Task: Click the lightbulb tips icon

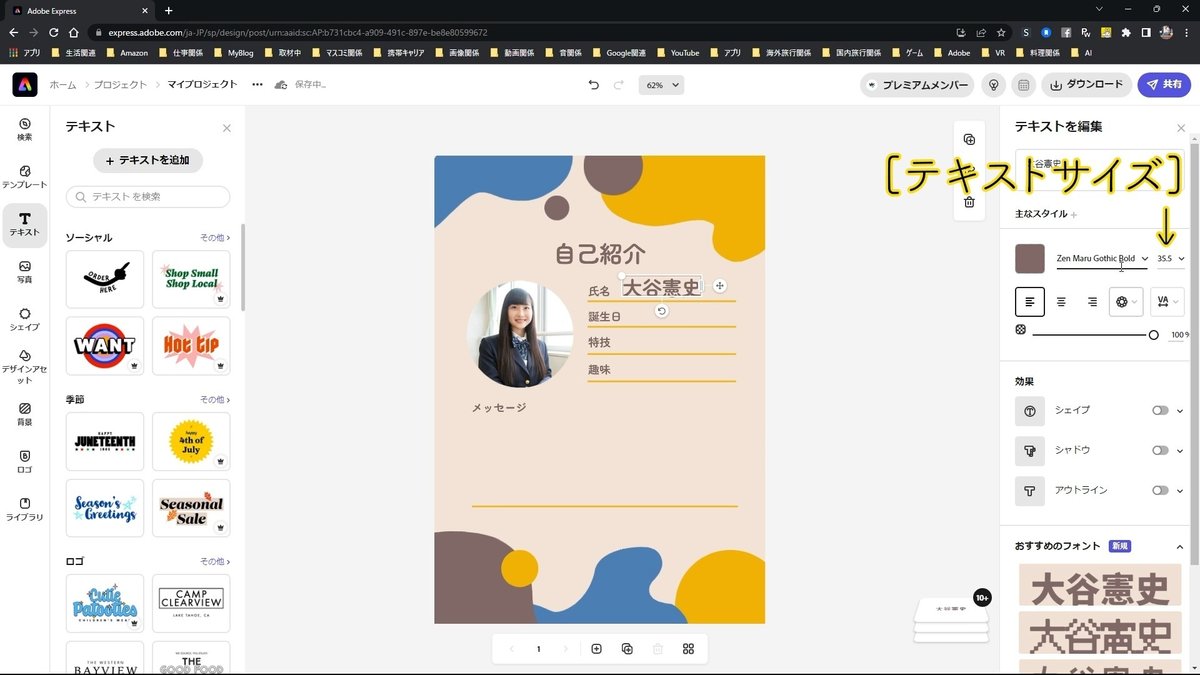Action: [x=993, y=85]
